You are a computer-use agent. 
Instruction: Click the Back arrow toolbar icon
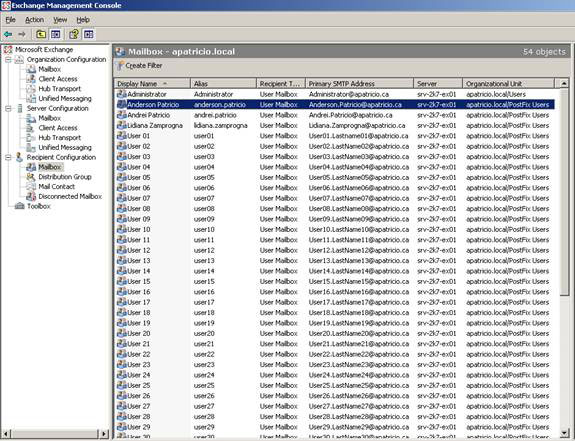click(x=8, y=34)
